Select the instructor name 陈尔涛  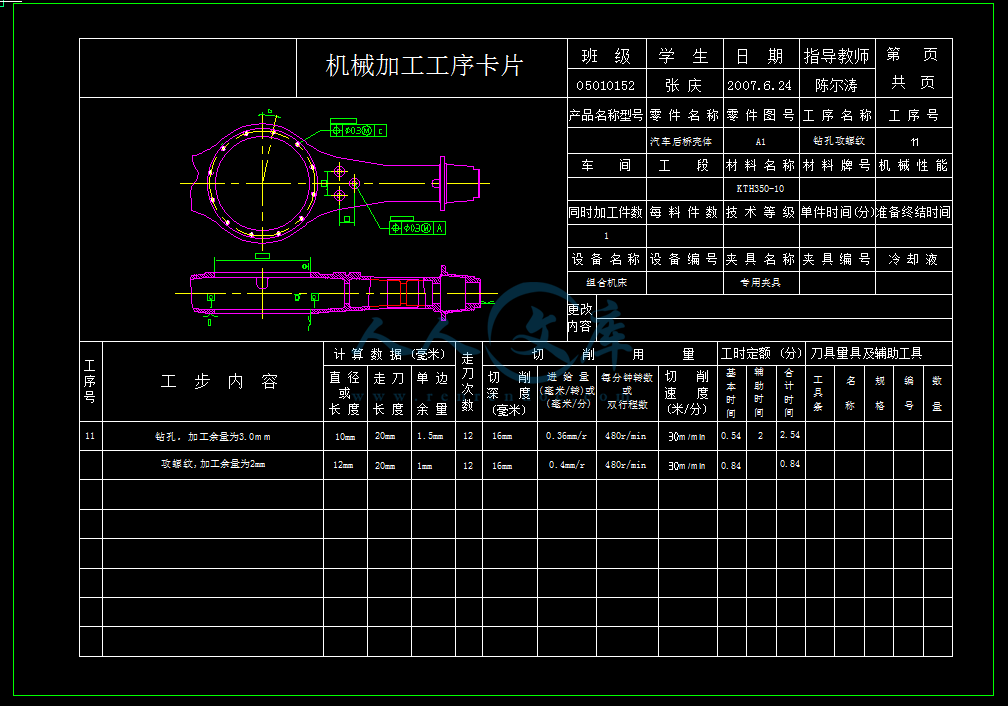pyautogui.click(x=836, y=86)
